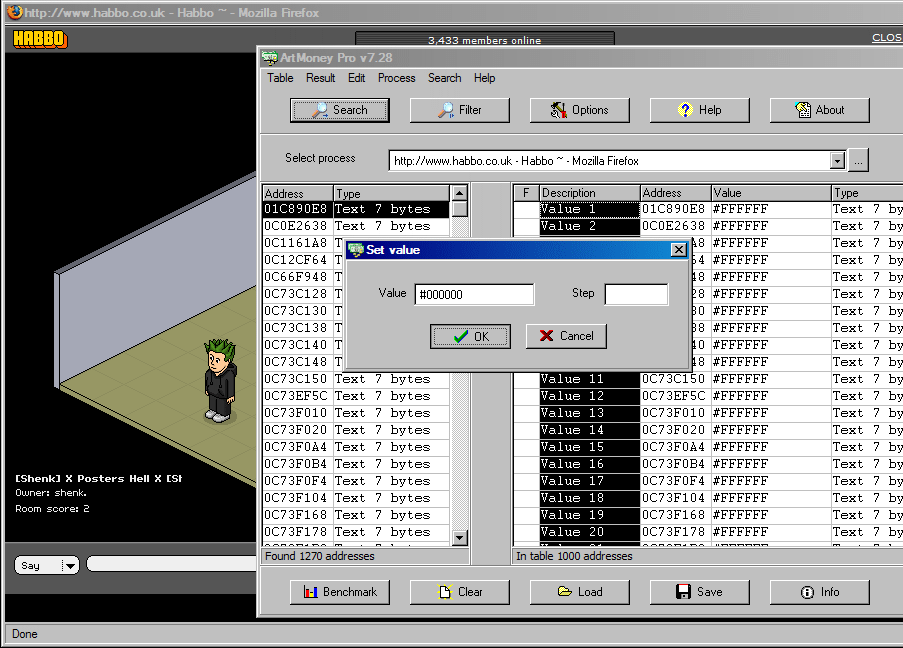
Task: Click the Habbo logo
Action: 40,39
